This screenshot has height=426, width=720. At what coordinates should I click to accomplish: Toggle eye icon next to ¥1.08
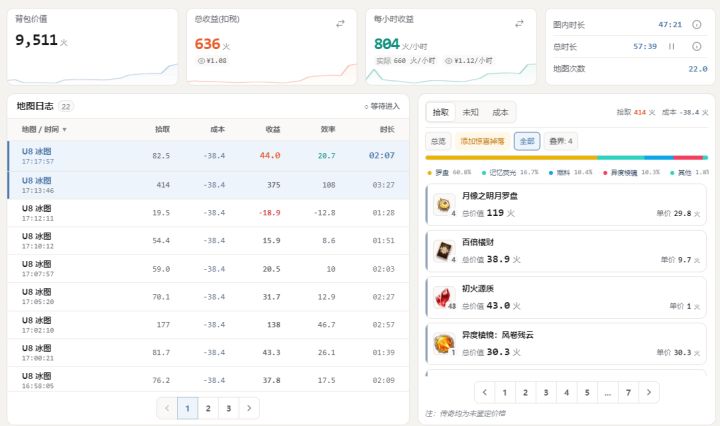pos(201,61)
